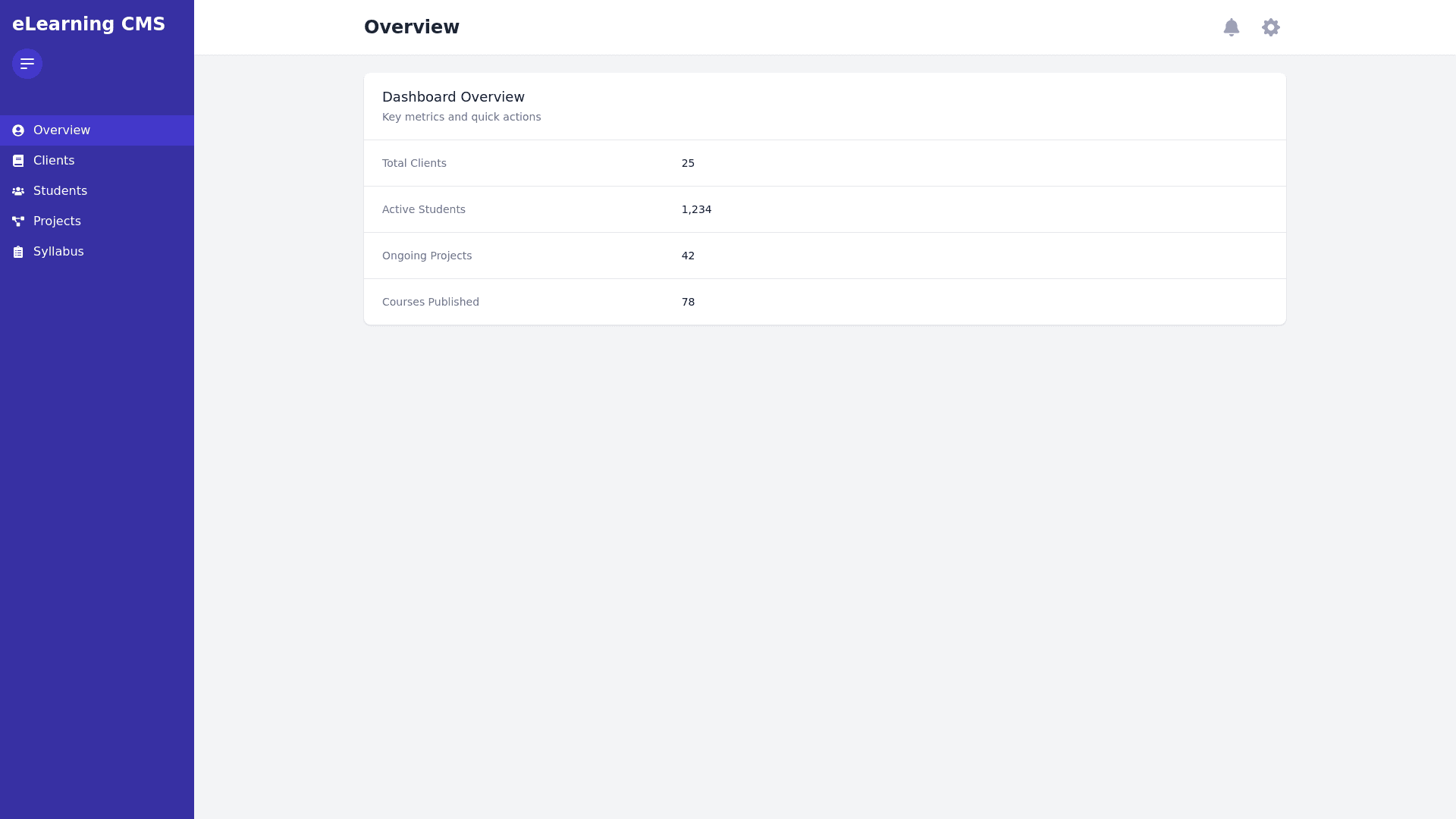The width and height of the screenshot is (1456, 819).
Task: Open Syllabus from sidebar
Action: (x=58, y=252)
